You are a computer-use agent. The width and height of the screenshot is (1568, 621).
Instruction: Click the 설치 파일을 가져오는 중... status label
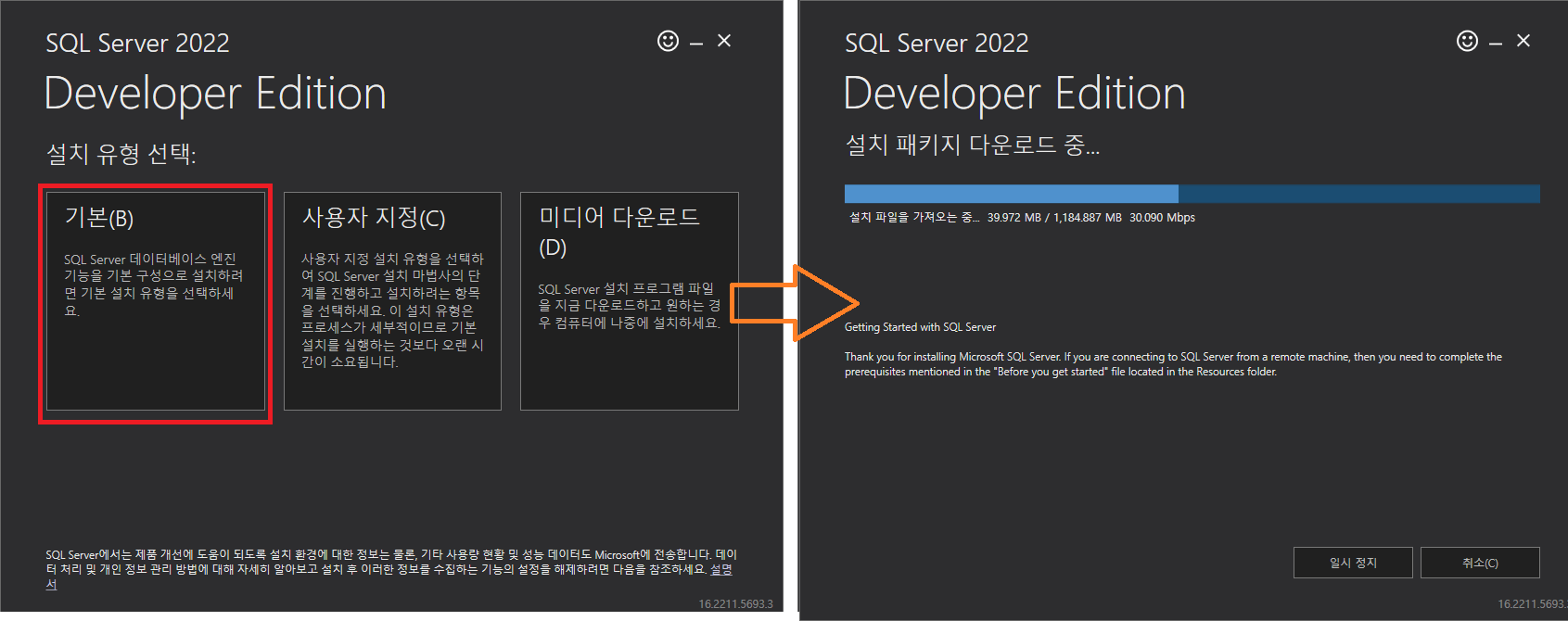(914, 218)
